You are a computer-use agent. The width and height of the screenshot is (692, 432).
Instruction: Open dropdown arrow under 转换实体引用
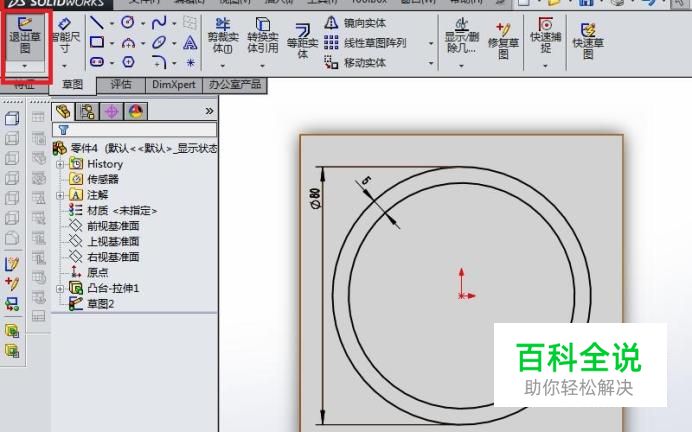pyautogui.click(x=262, y=66)
